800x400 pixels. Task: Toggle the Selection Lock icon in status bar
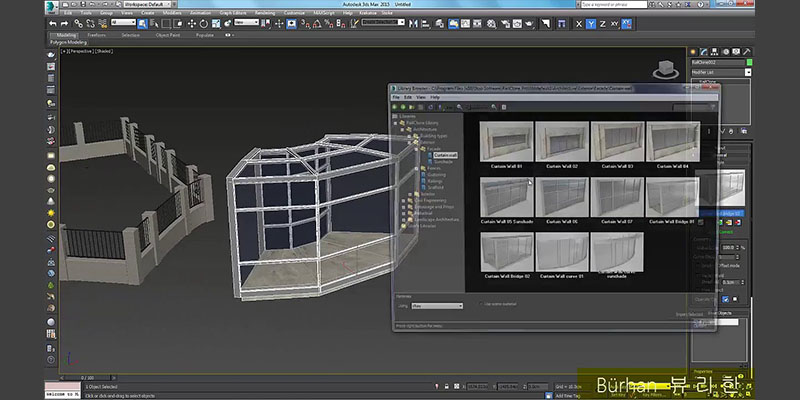coord(447,387)
